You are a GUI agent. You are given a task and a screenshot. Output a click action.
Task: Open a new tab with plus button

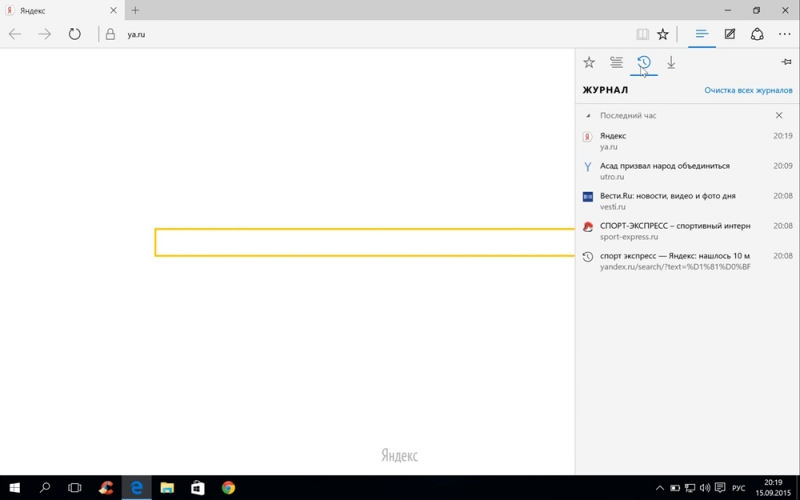(x=135, y=10)
